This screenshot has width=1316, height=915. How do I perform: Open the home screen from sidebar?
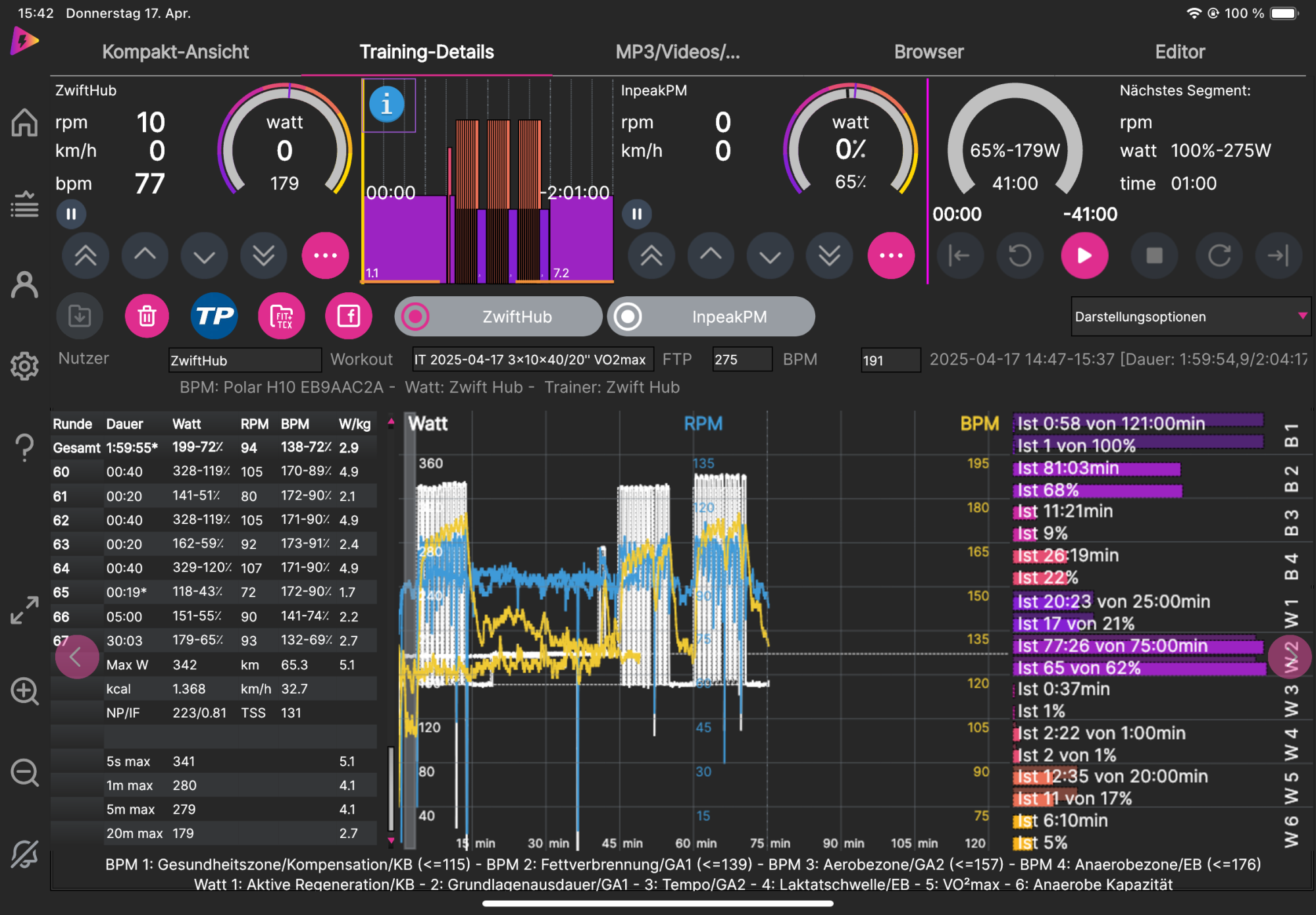[x=24, y=122]
